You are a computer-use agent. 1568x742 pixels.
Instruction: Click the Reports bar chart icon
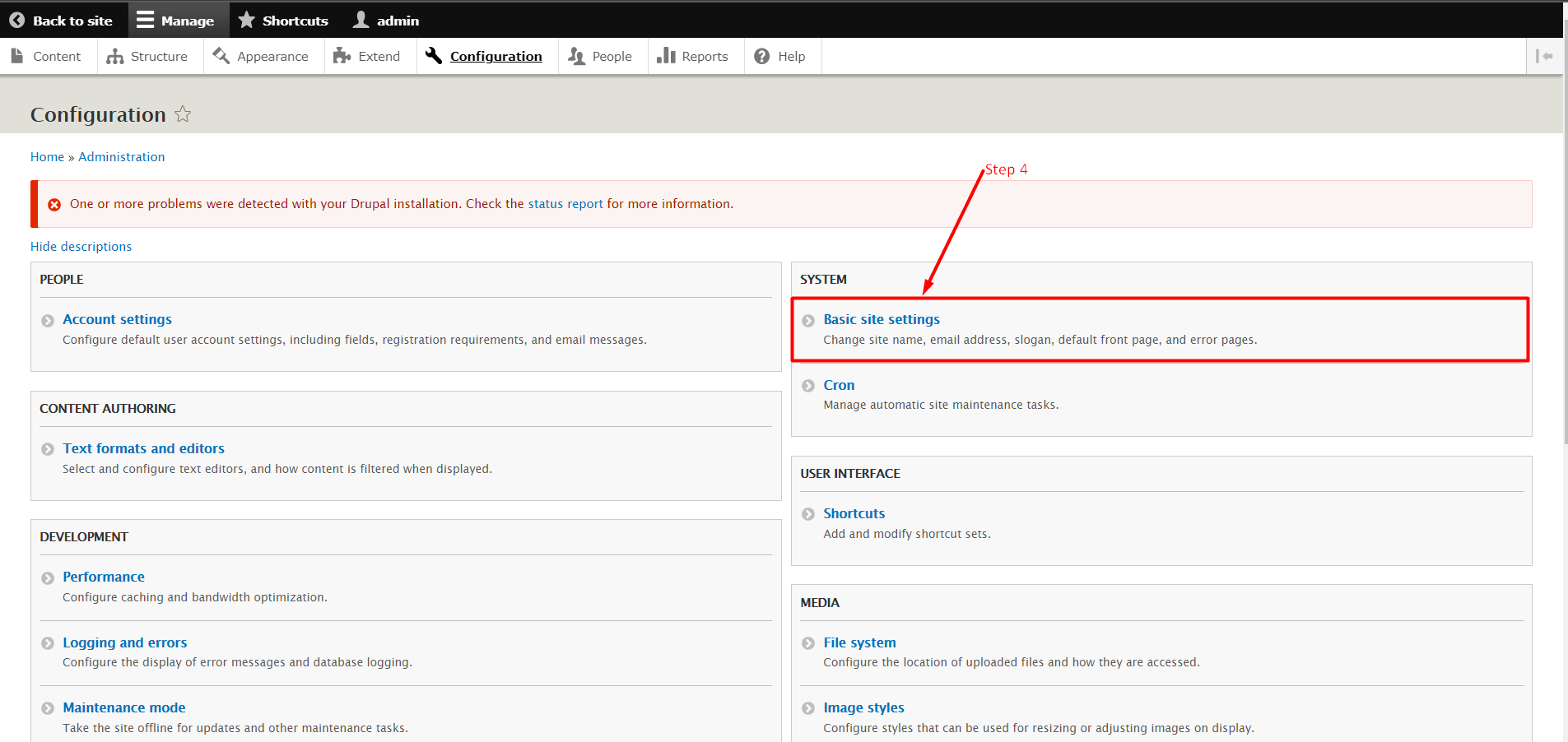[x=666, y=55]
